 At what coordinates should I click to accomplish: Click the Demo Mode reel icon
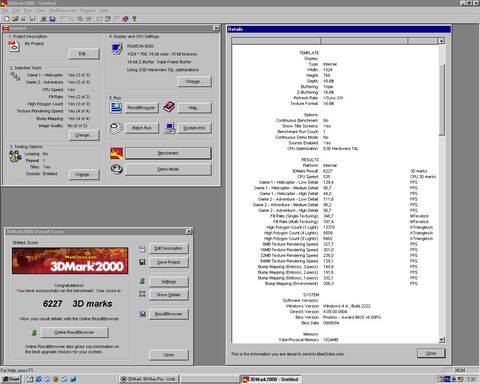click(117, 169)
